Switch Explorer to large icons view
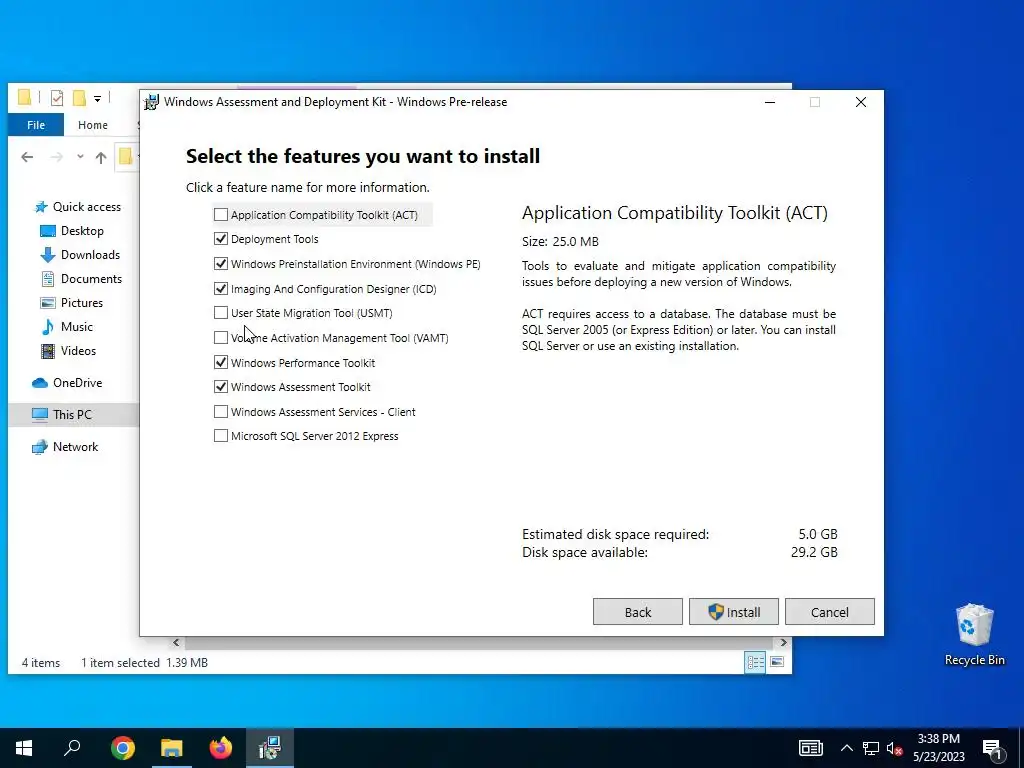Image resolution: width=1024 pixels, height=768 pixels. (776, 662)
